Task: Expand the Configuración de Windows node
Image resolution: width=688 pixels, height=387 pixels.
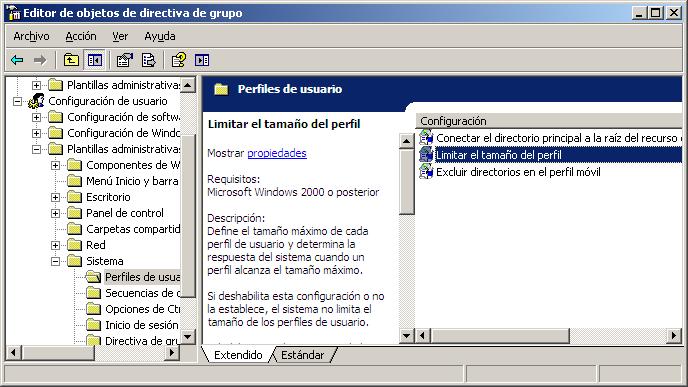Action: (x=36, y=133)
